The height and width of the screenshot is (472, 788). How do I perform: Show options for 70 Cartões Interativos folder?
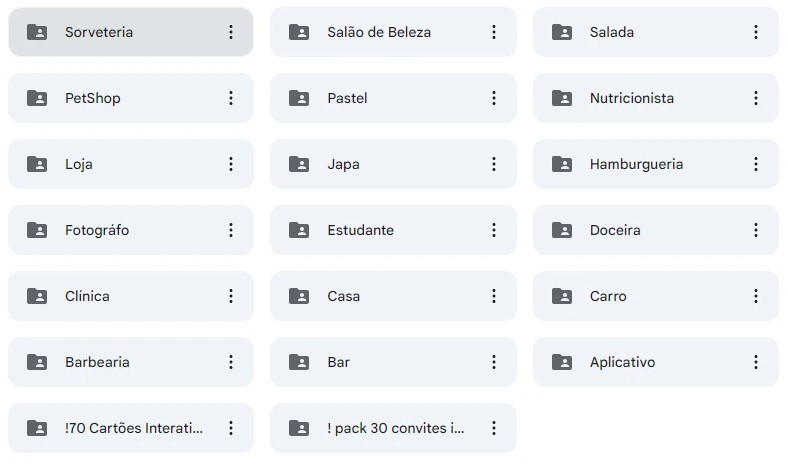[231, 428]
